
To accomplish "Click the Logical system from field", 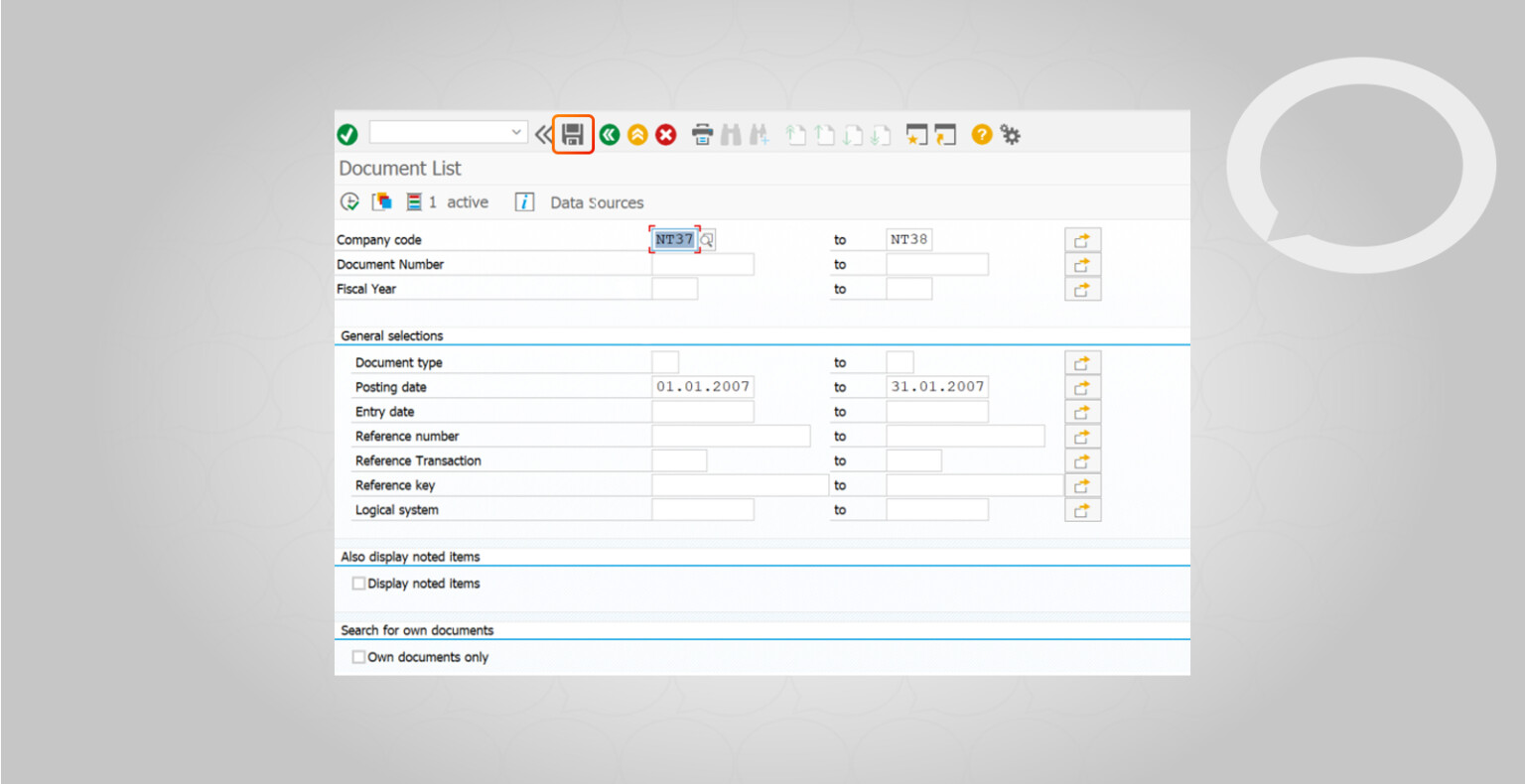I will click(x=703, y=510).
